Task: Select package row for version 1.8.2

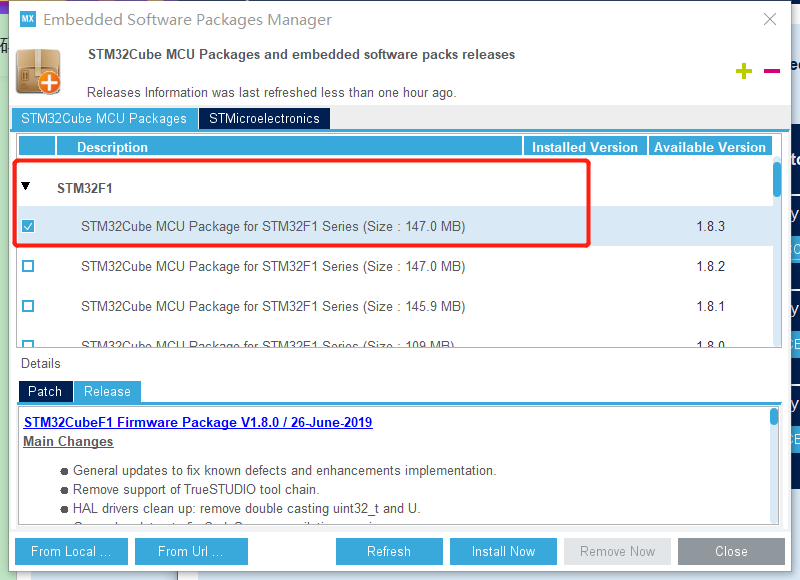Action: [395, 266]
